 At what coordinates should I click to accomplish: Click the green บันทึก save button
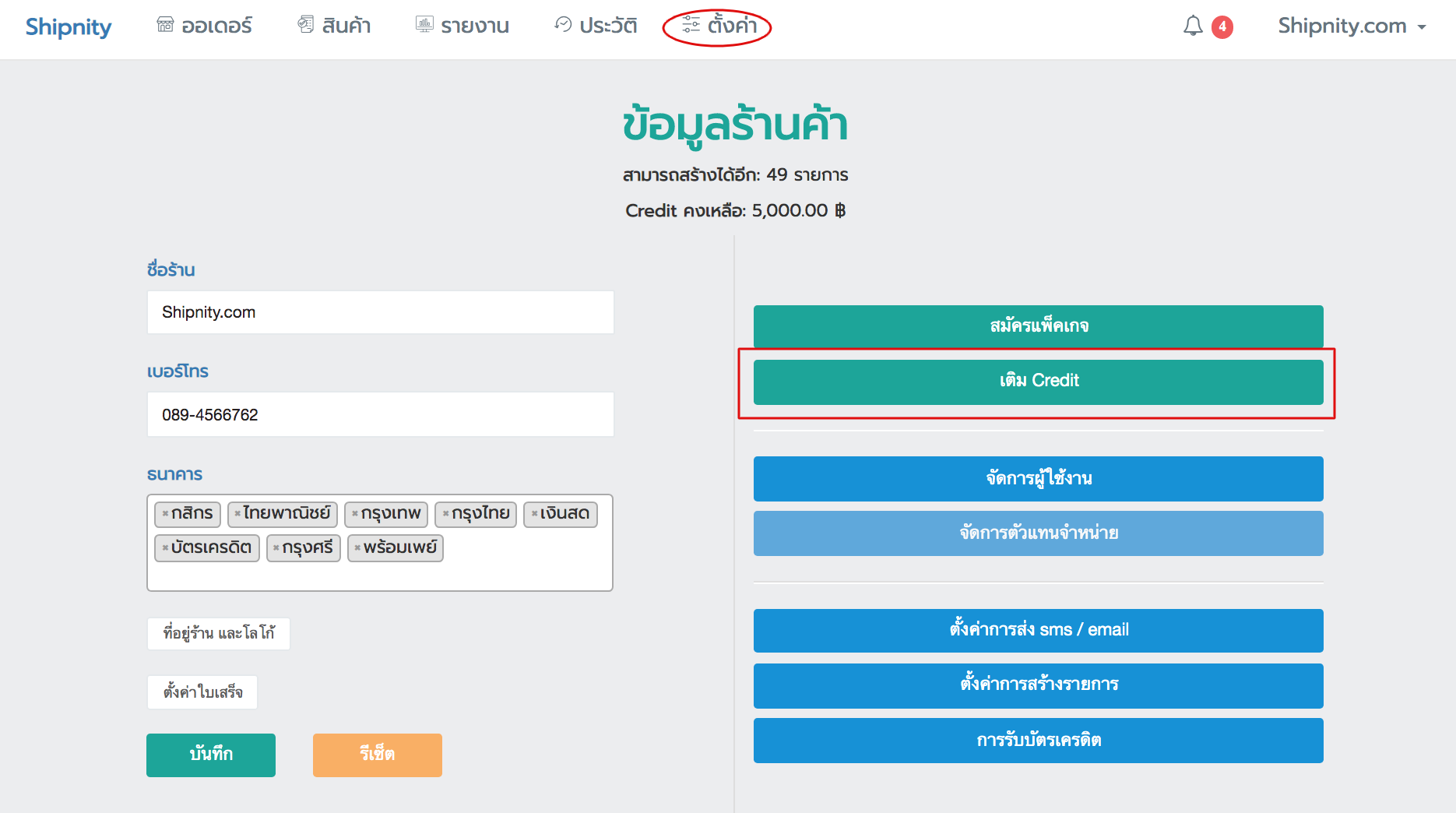pyautogui.click(x=211, y=755)
